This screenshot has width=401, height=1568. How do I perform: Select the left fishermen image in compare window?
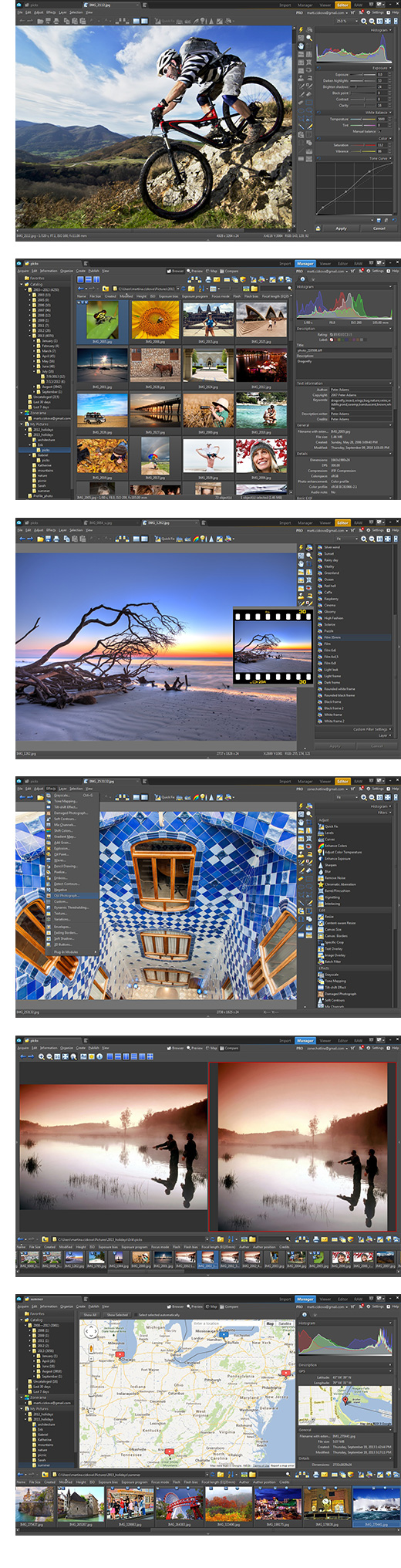pos(113,1147)
